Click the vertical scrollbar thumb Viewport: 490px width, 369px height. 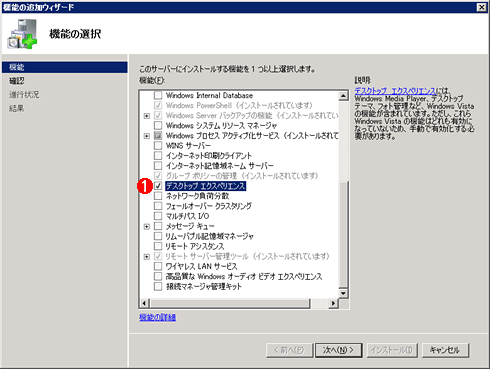tap(343, 234)
